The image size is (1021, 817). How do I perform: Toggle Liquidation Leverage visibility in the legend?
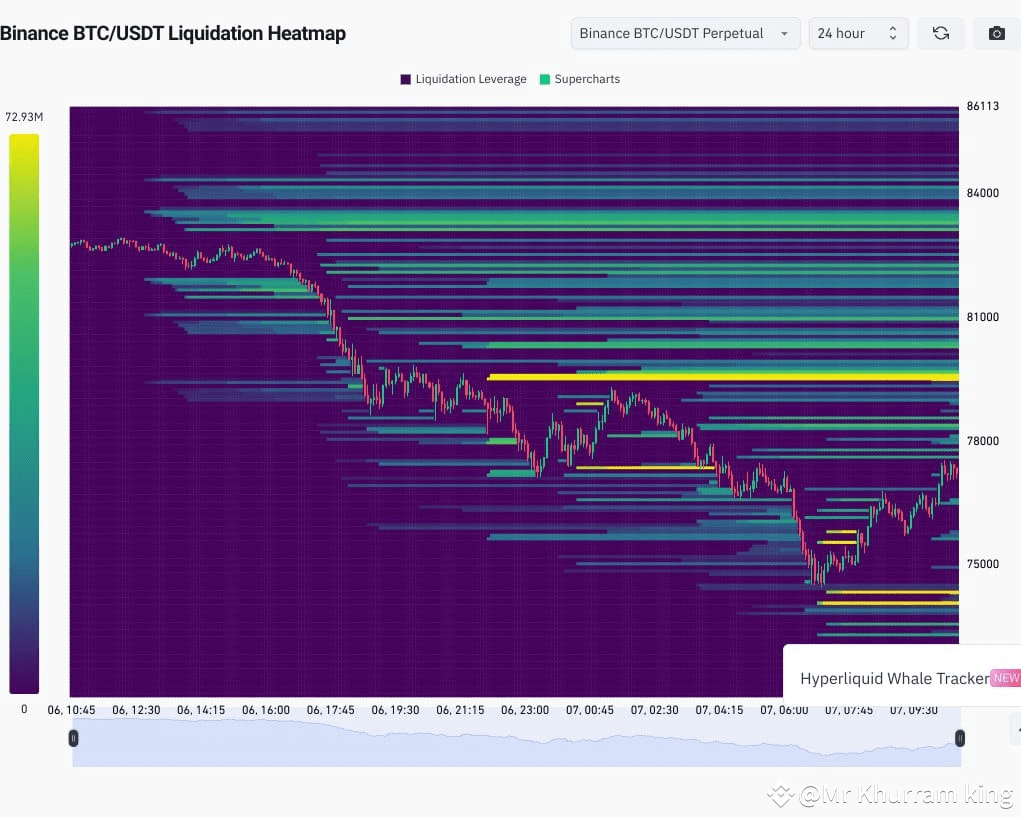point(462,79)
